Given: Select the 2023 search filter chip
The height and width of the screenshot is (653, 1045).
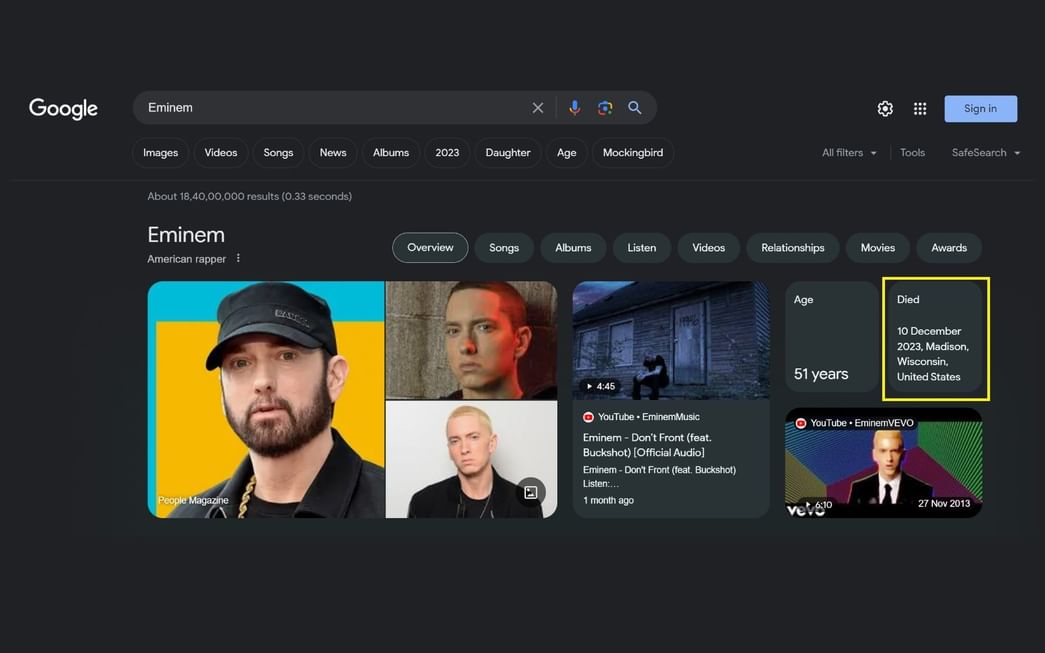Looking at the screenshot, I should tap(446, 152).
